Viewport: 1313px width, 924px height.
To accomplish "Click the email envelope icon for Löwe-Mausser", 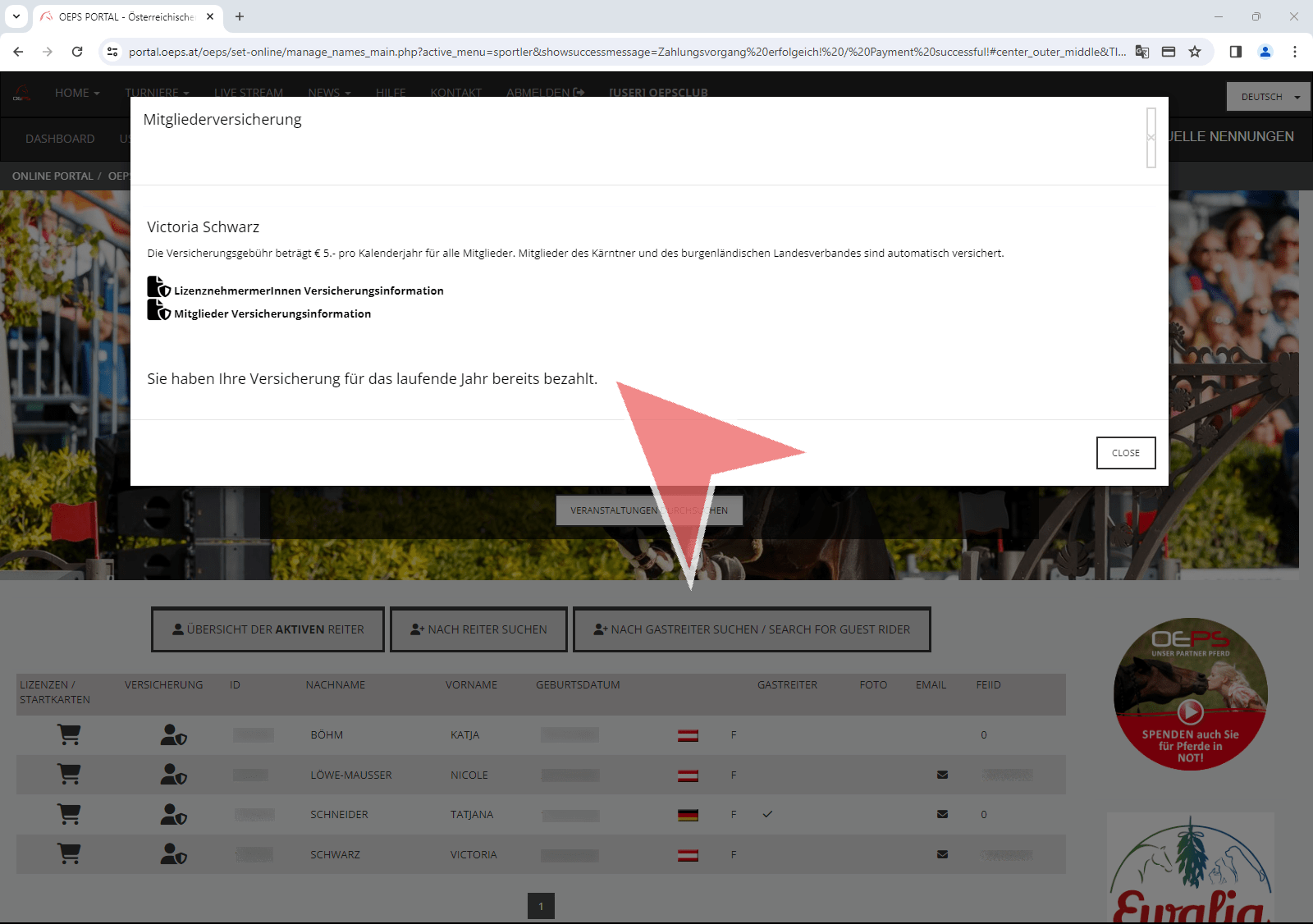I will click(x=942, y=775).
